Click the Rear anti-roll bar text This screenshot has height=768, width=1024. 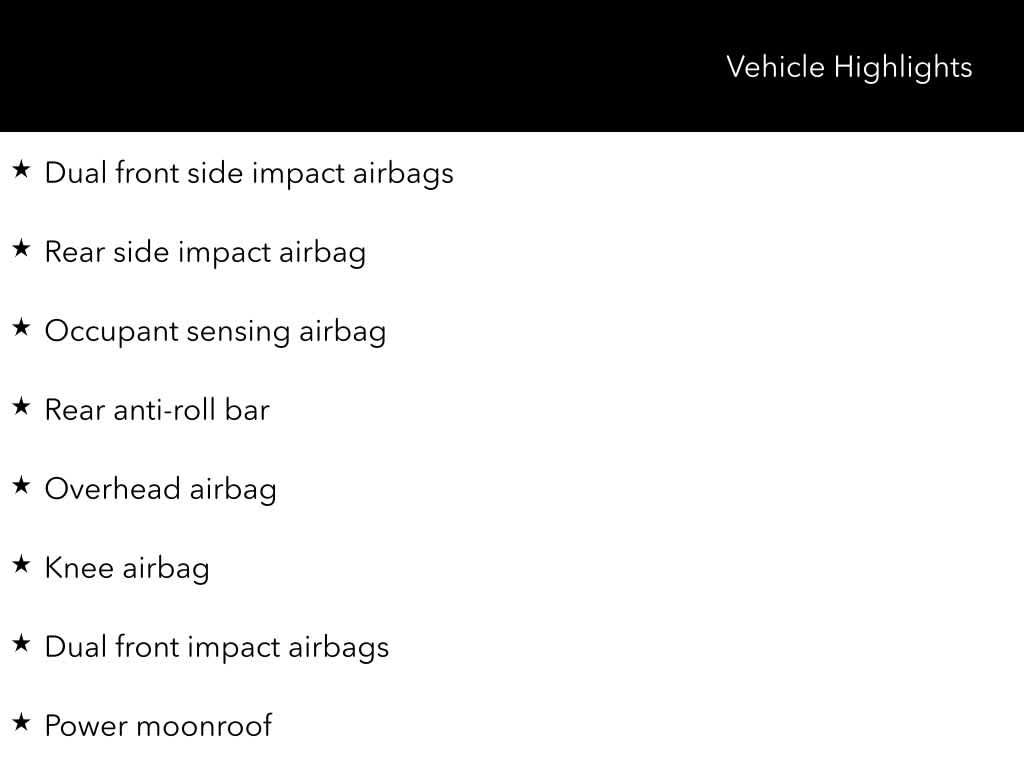point(157,410)
